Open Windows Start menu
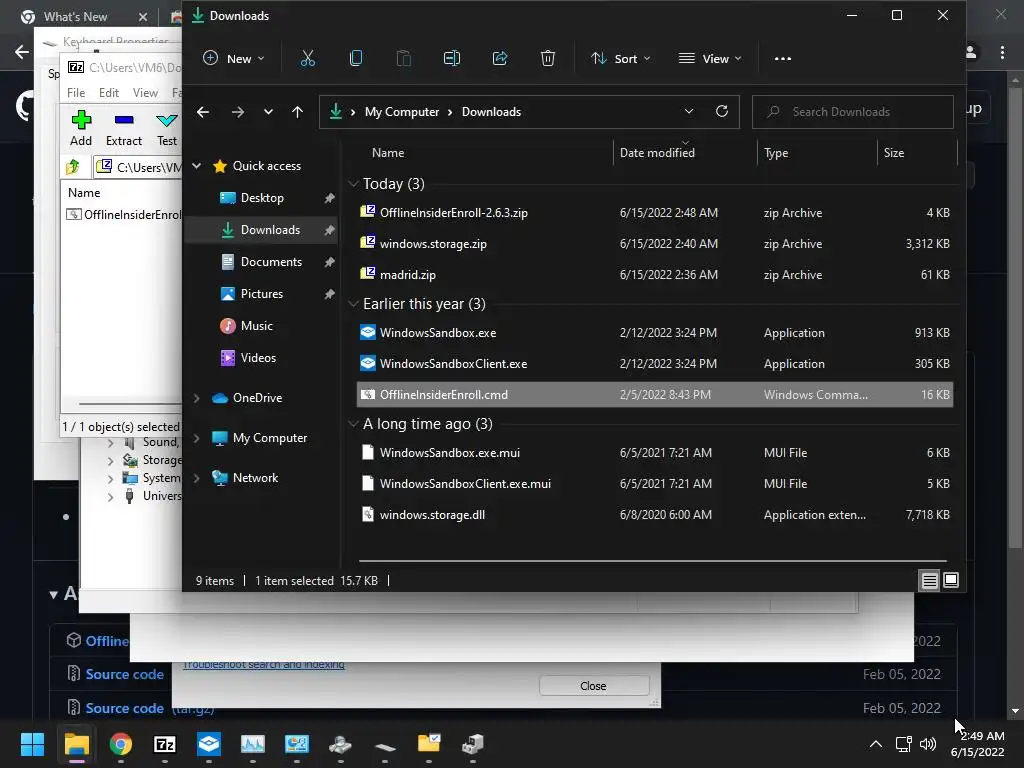1024x768 pixels. tap(32, 744)
